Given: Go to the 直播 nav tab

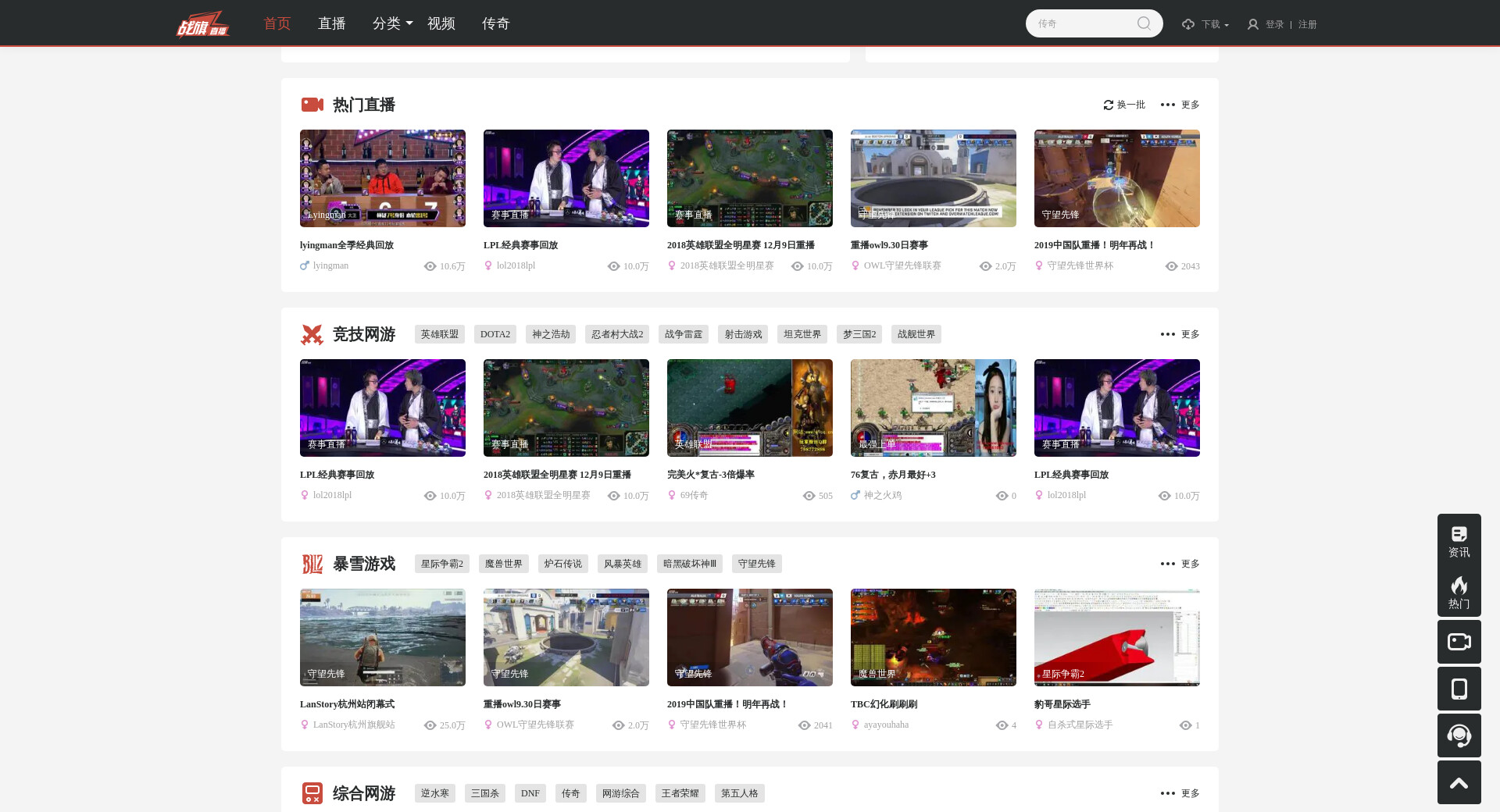Looking at the screenshot, I should (x=331, y=23).
